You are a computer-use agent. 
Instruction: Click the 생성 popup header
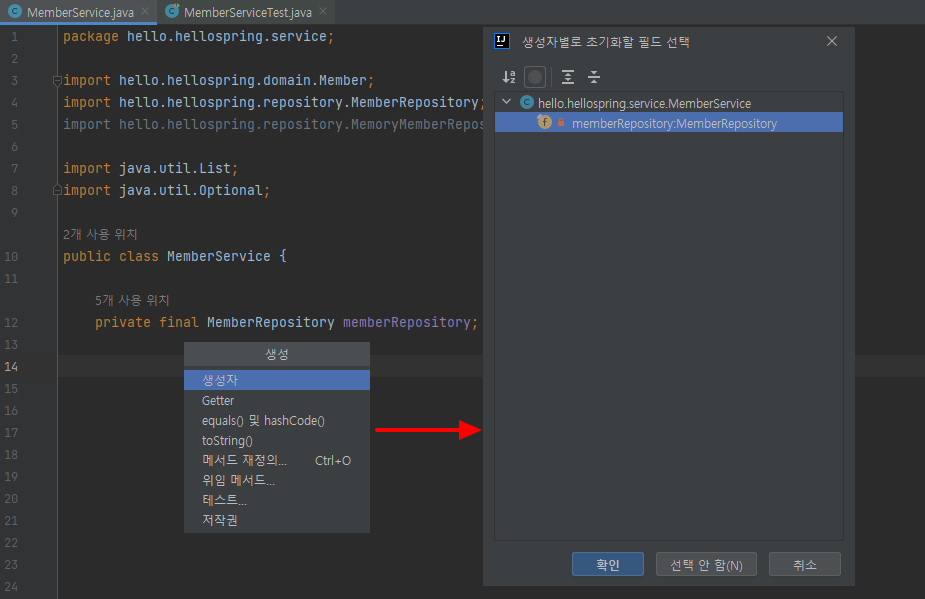[x=277, y=354]
